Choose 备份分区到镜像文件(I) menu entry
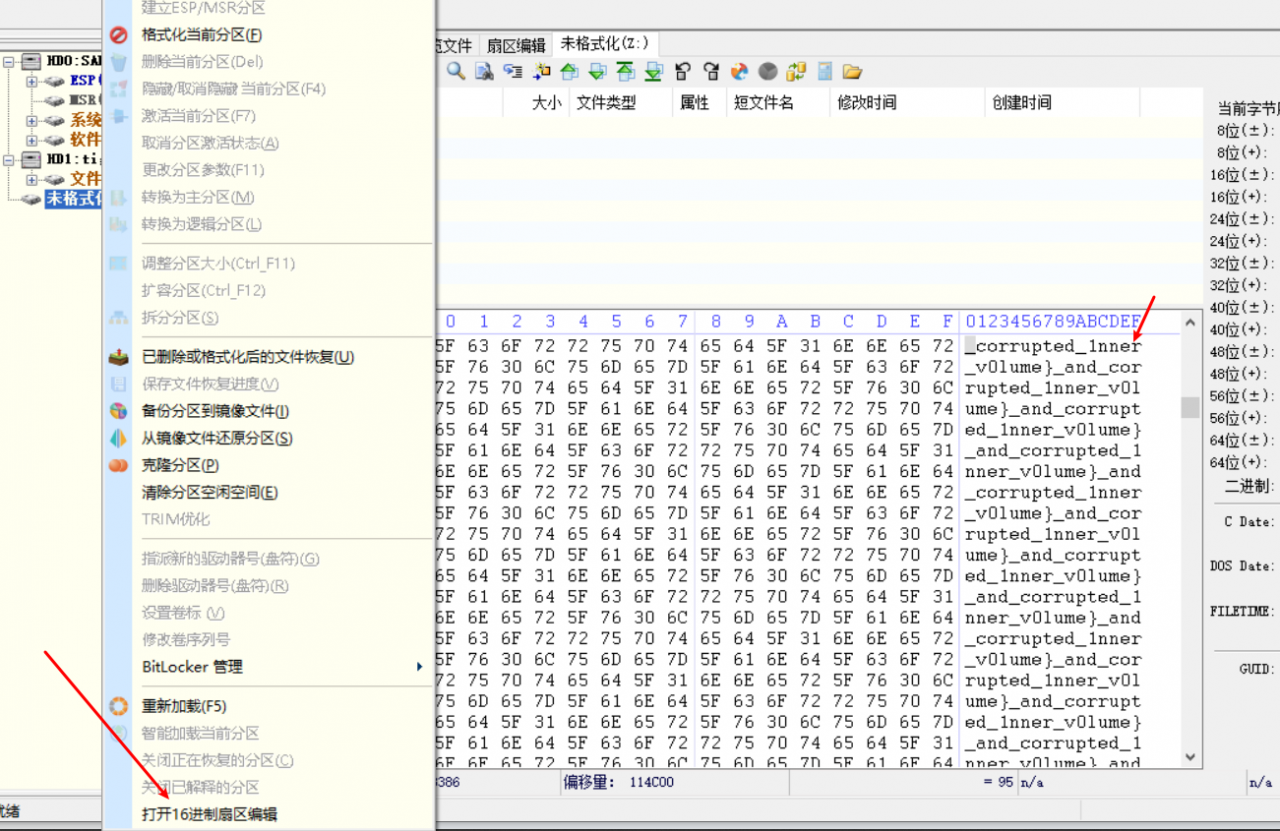Viewport: 1280px width, 831px height. click(216, 411)
